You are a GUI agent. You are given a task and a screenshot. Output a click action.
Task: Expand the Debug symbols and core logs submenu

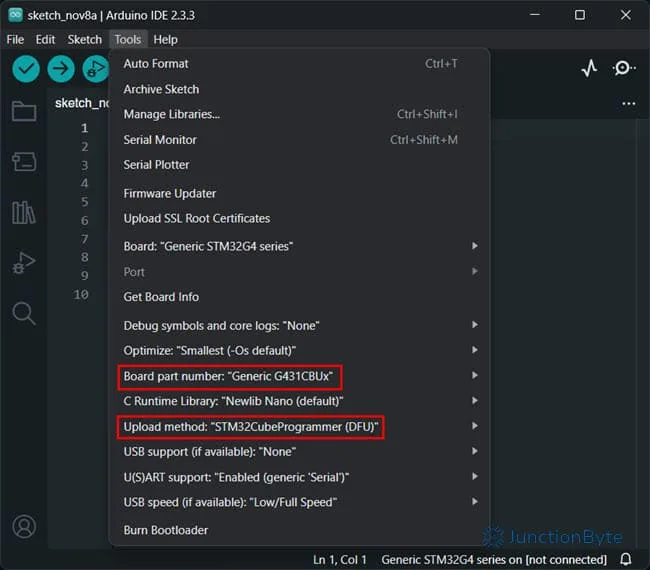(x=299, y=325)
